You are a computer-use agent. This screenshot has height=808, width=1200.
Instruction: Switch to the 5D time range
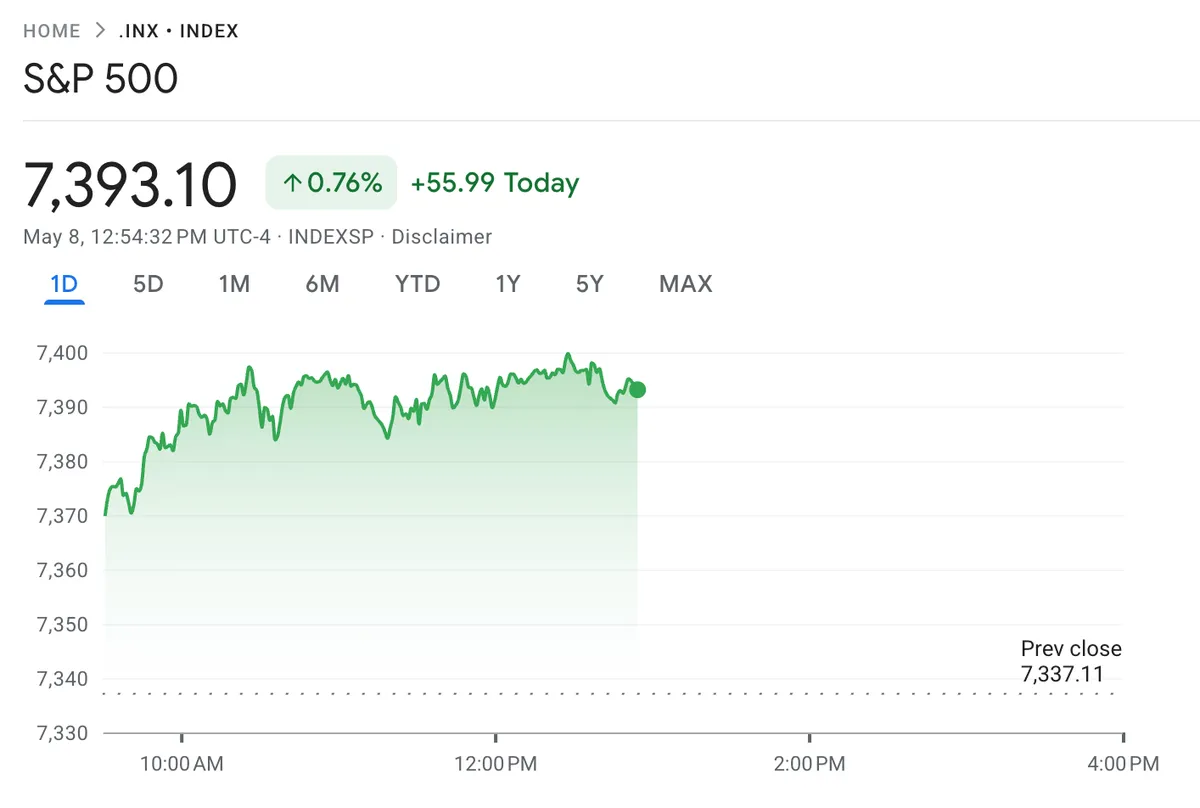click(148, 284)
